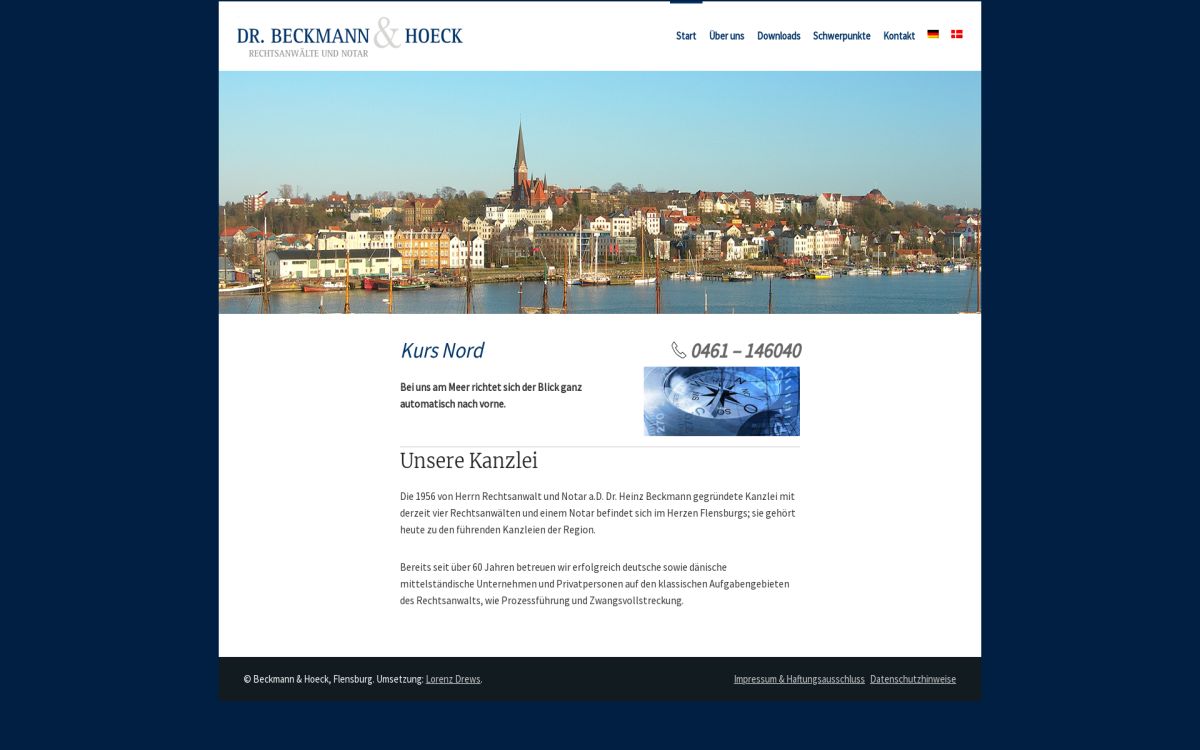The width and height of the screenshot is (1200, 750).
Task: Open the Schwerpunkte page
Action: tap(841, 36)
